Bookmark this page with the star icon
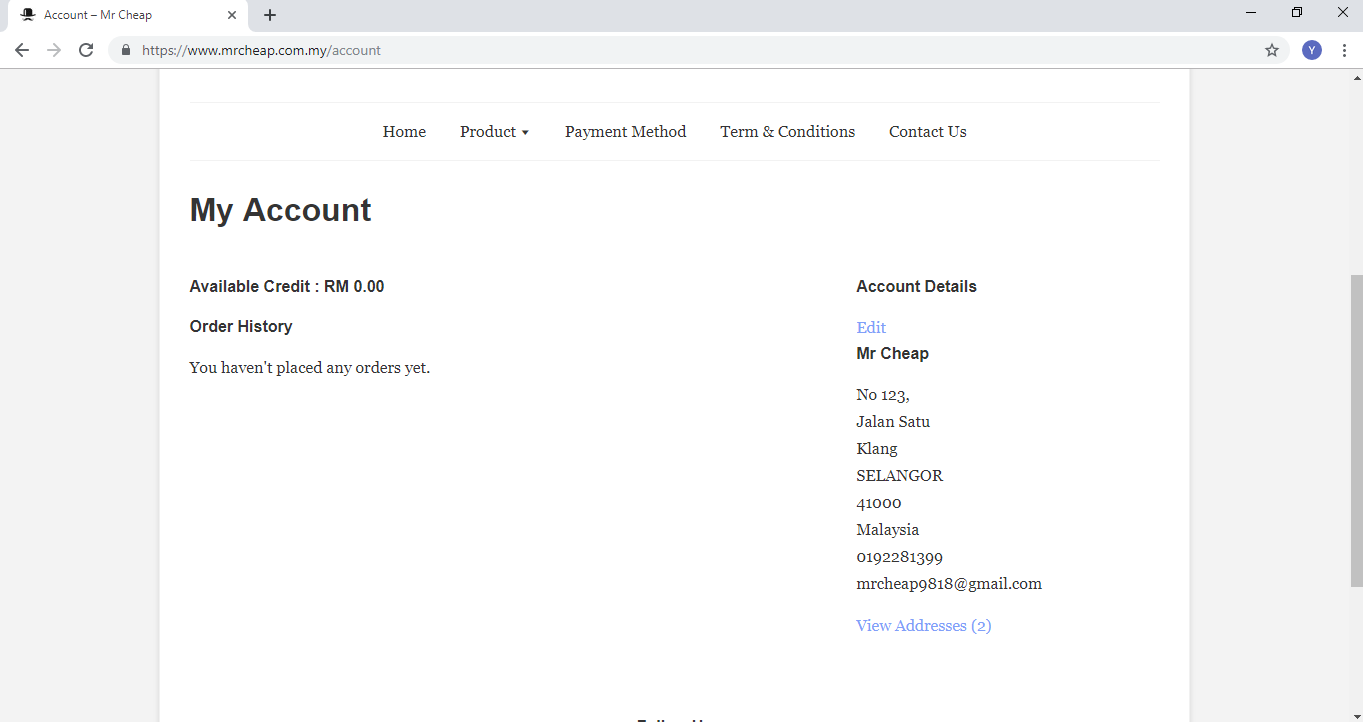 [1272, 50]
